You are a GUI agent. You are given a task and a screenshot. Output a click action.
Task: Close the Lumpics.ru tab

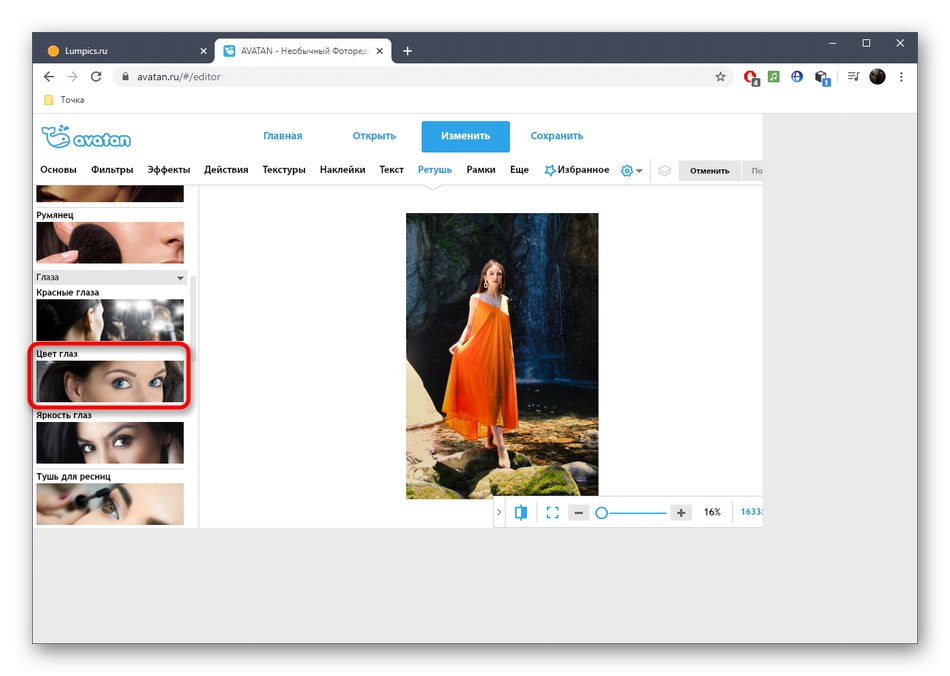pyautogui.click(x=203, y=51)
